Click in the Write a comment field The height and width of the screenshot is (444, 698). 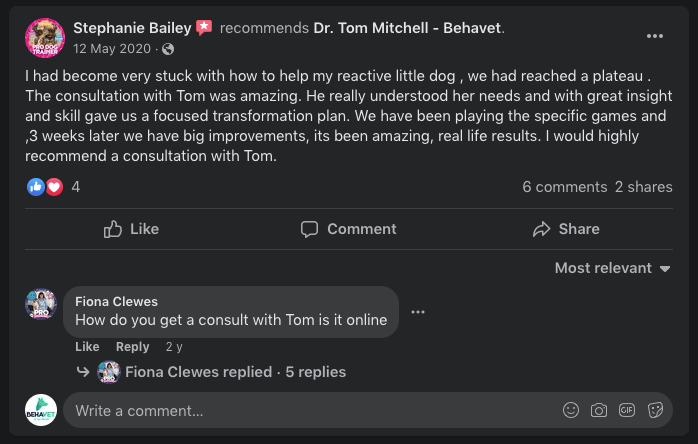click(x=300, y=410)
